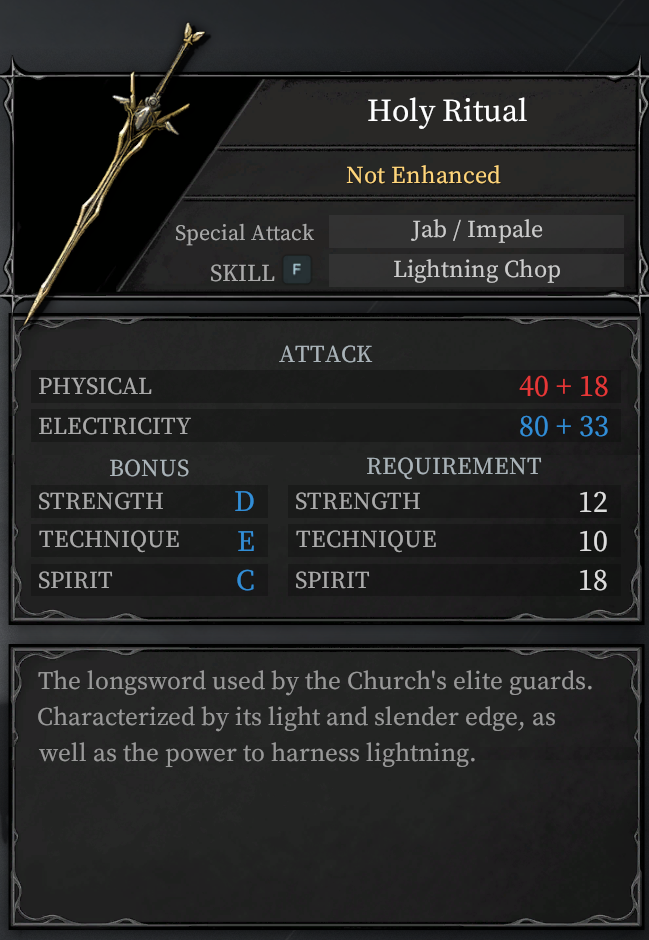Click the Strength requirement row

click(454, 502)
